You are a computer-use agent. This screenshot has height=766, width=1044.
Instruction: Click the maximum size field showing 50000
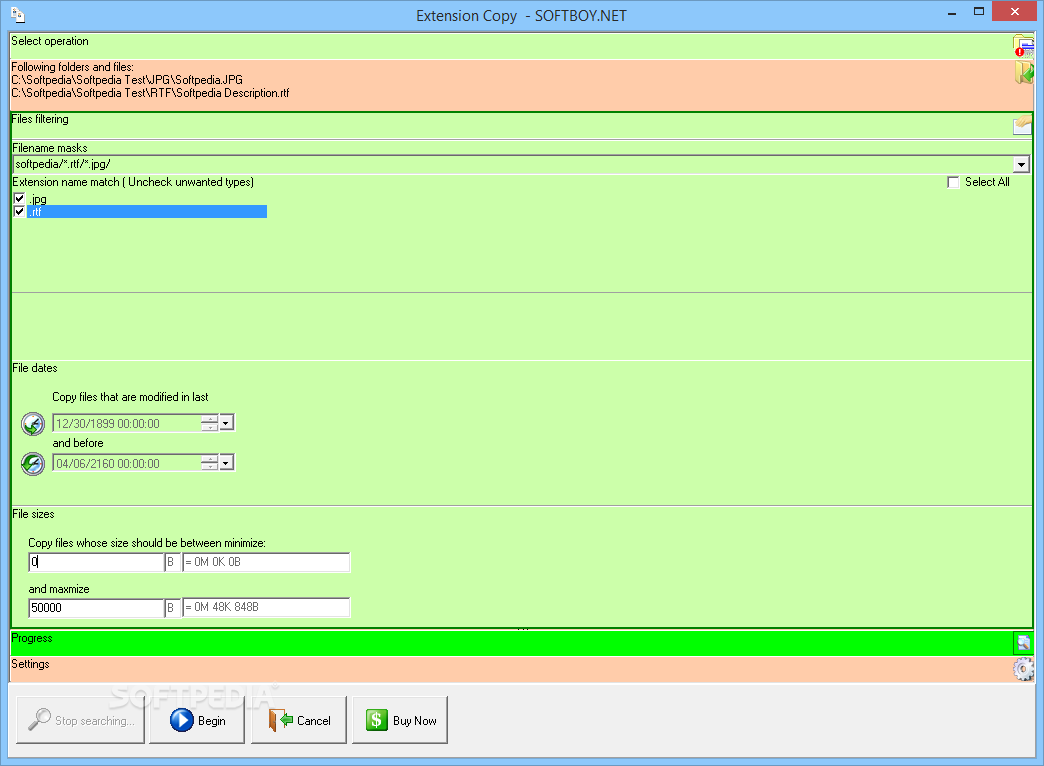[x=96, y=607]
